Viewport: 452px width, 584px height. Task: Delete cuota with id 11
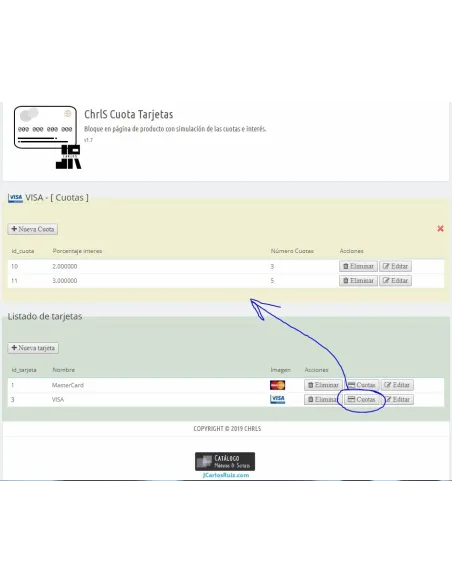pos(358,280)
